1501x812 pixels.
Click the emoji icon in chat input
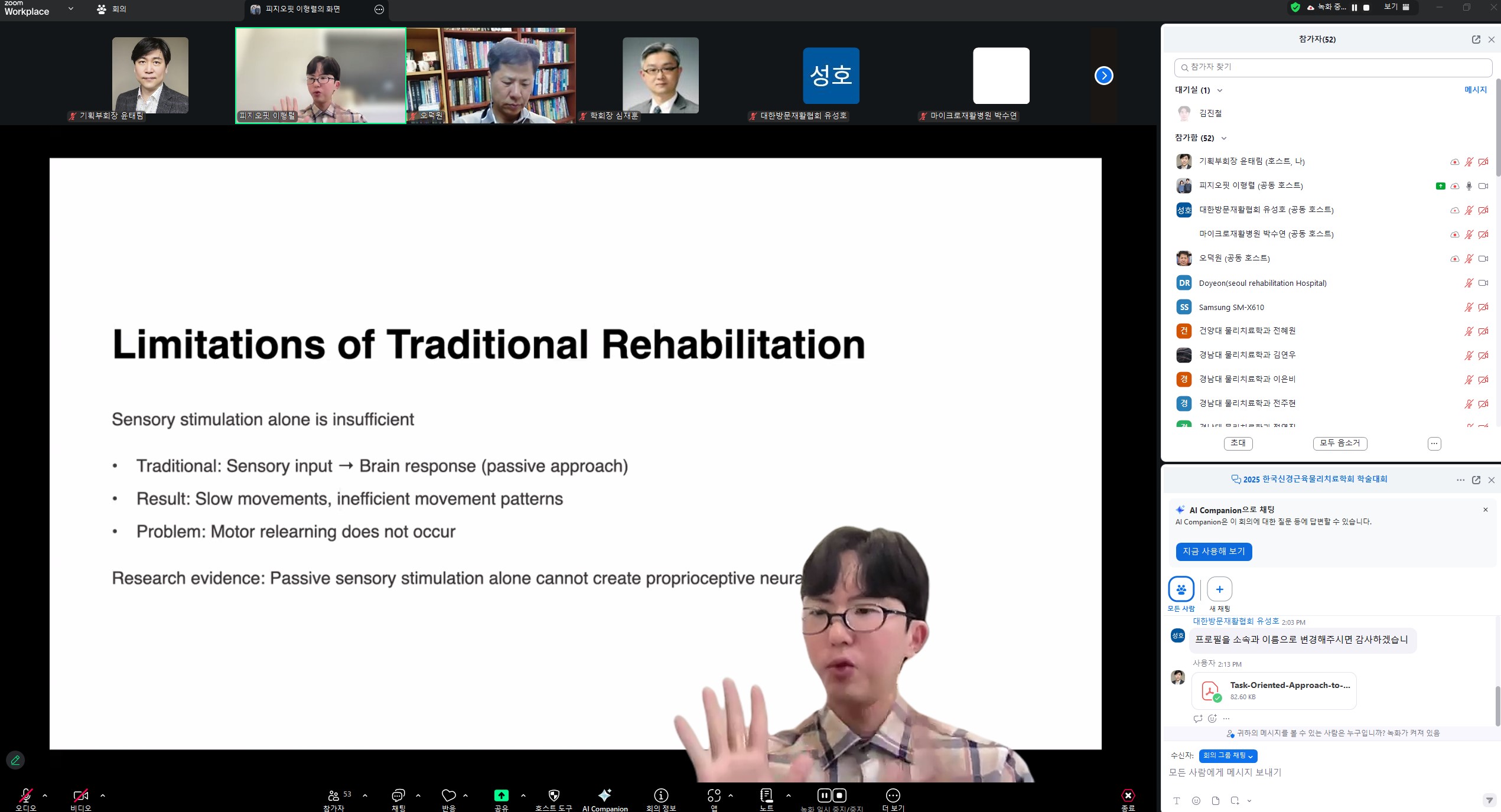point(1196,801)
